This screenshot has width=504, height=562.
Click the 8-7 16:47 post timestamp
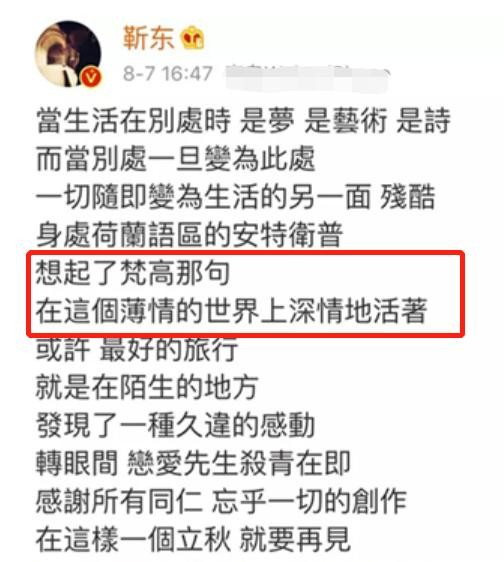168,73
